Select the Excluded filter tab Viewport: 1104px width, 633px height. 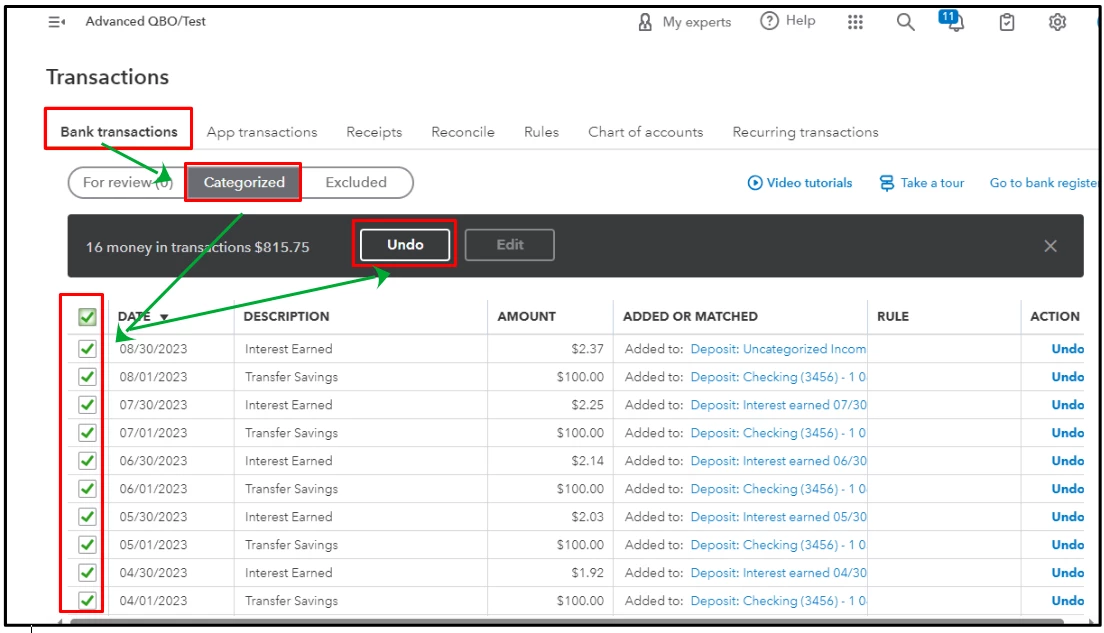[356, 182]
